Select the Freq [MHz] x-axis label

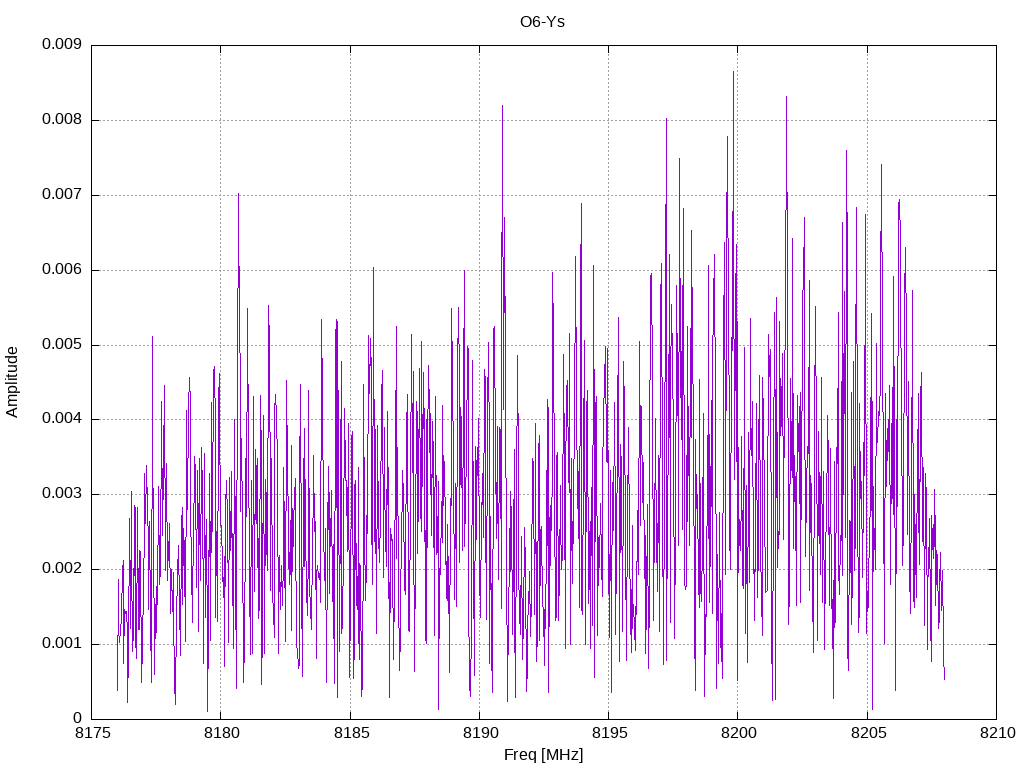coord(543,754)
